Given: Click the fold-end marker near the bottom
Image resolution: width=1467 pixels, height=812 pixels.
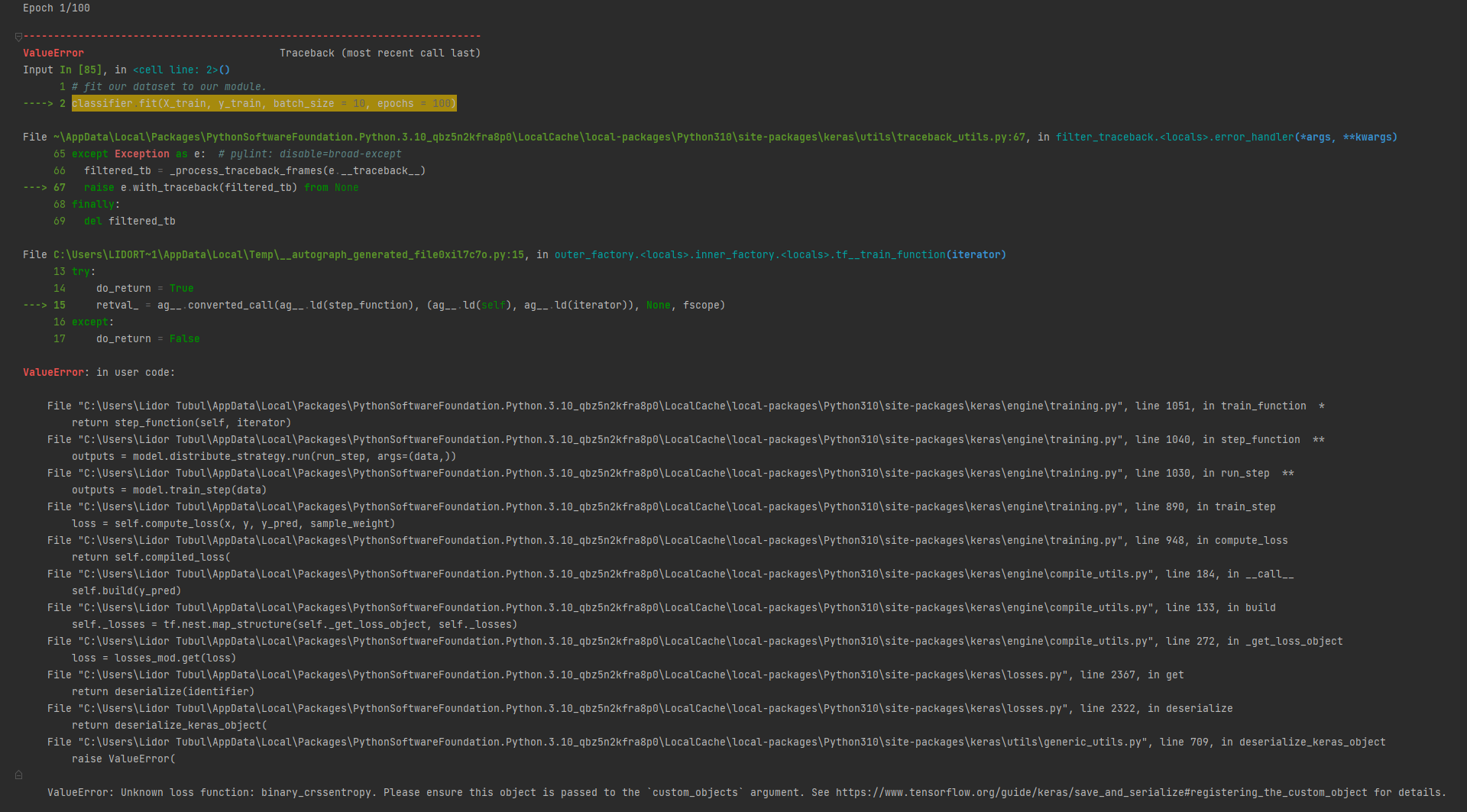Looking at the screenshot, I should click(x=18, y=775).
